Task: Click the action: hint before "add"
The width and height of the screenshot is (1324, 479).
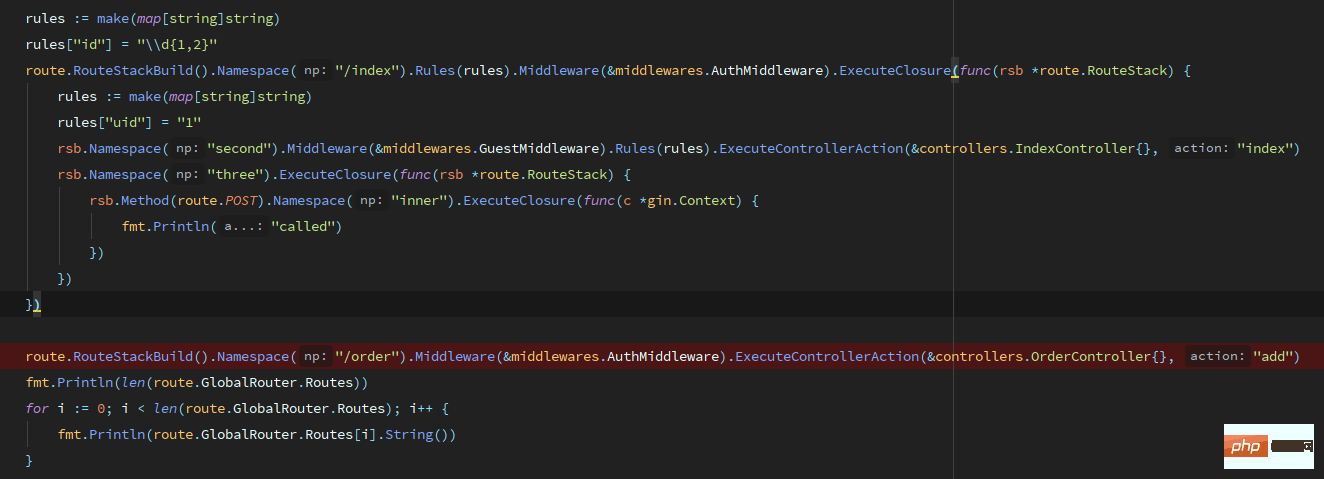Action: [1215, 357]
